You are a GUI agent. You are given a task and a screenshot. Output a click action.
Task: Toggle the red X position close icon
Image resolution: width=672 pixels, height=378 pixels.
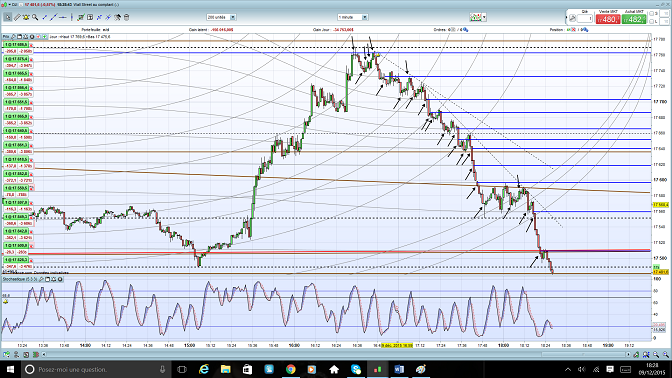(x=573, y=30)
